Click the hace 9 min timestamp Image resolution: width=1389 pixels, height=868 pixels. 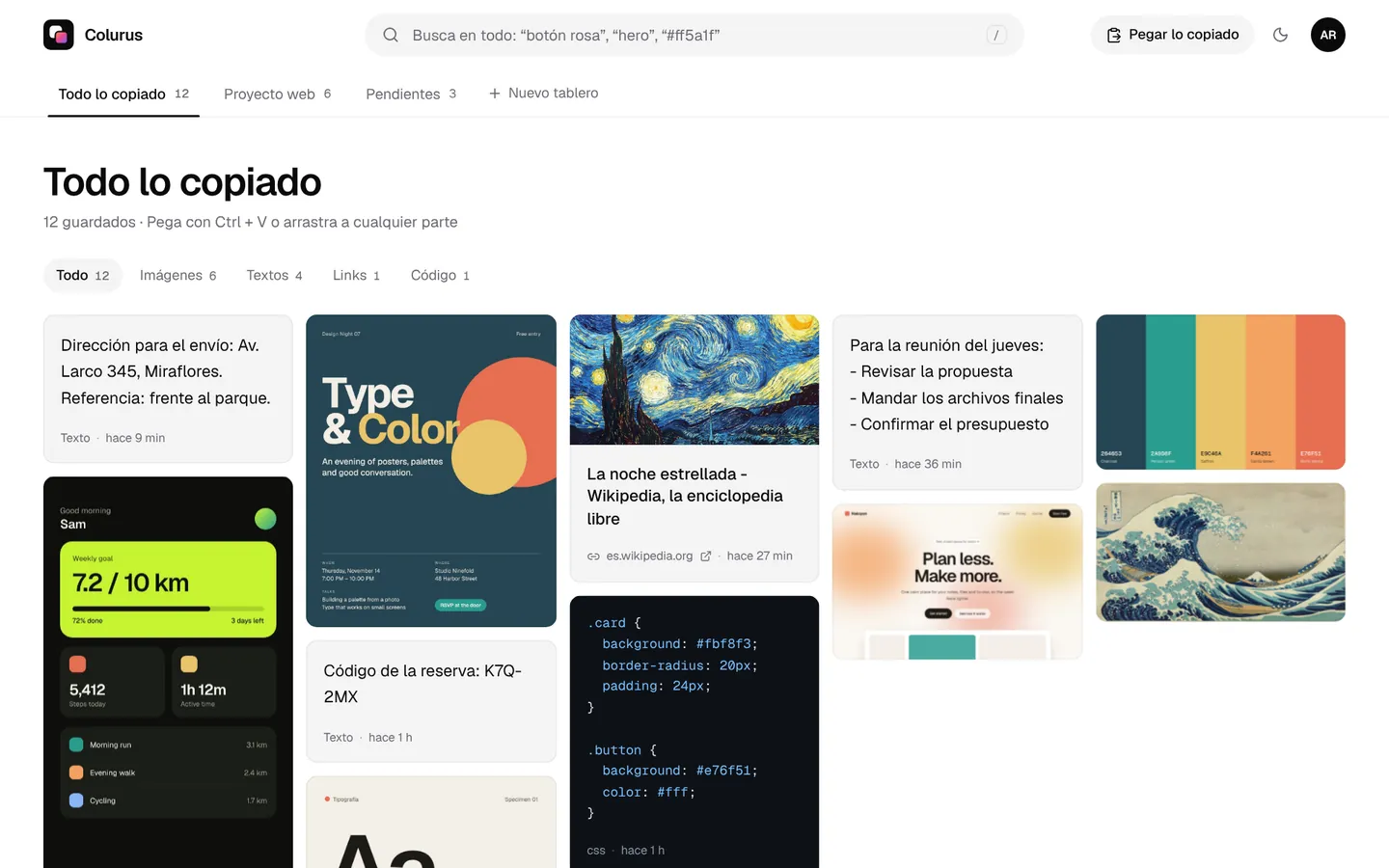coord(135,438)
